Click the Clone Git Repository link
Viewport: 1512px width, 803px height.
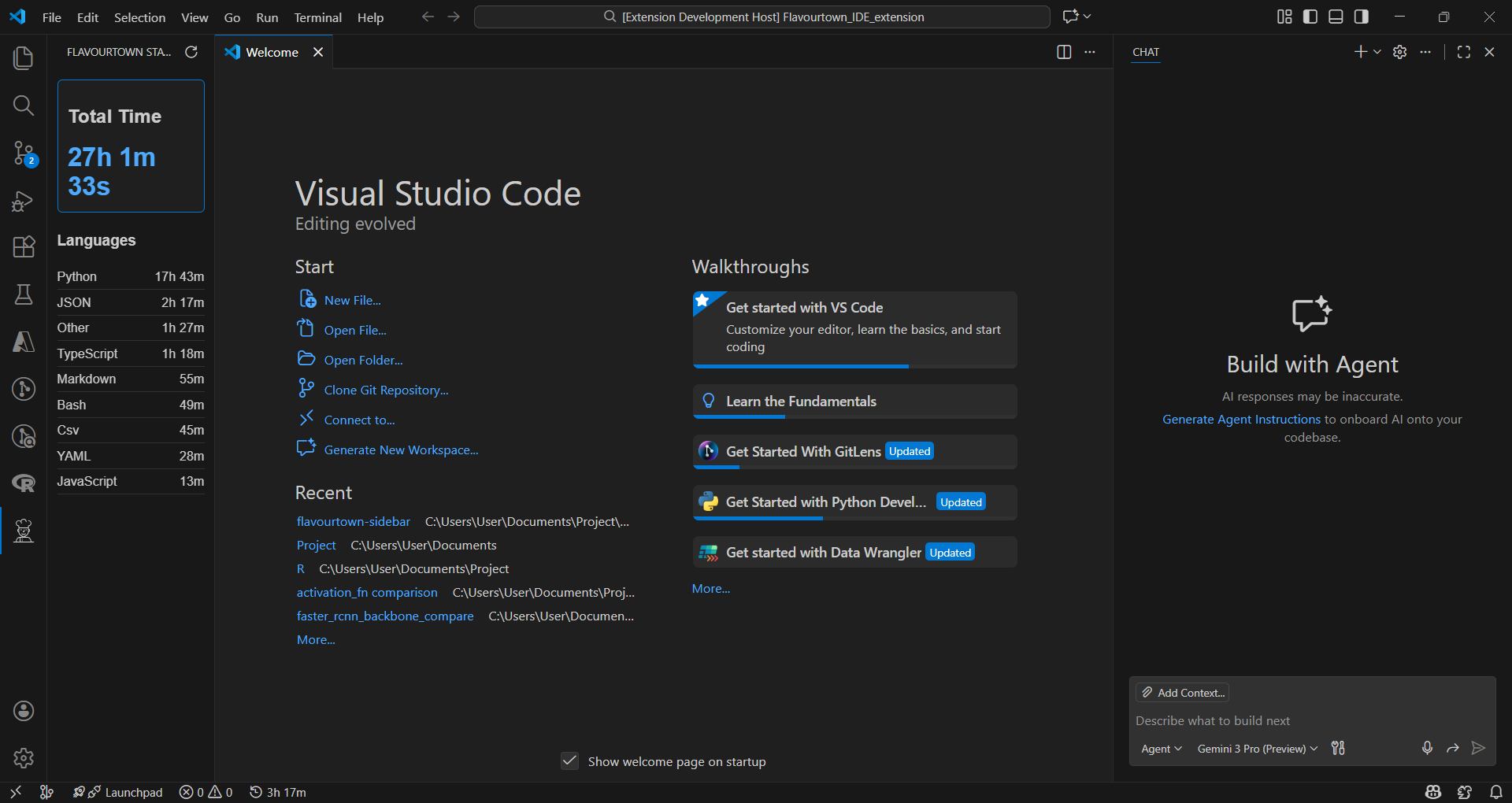386,390
